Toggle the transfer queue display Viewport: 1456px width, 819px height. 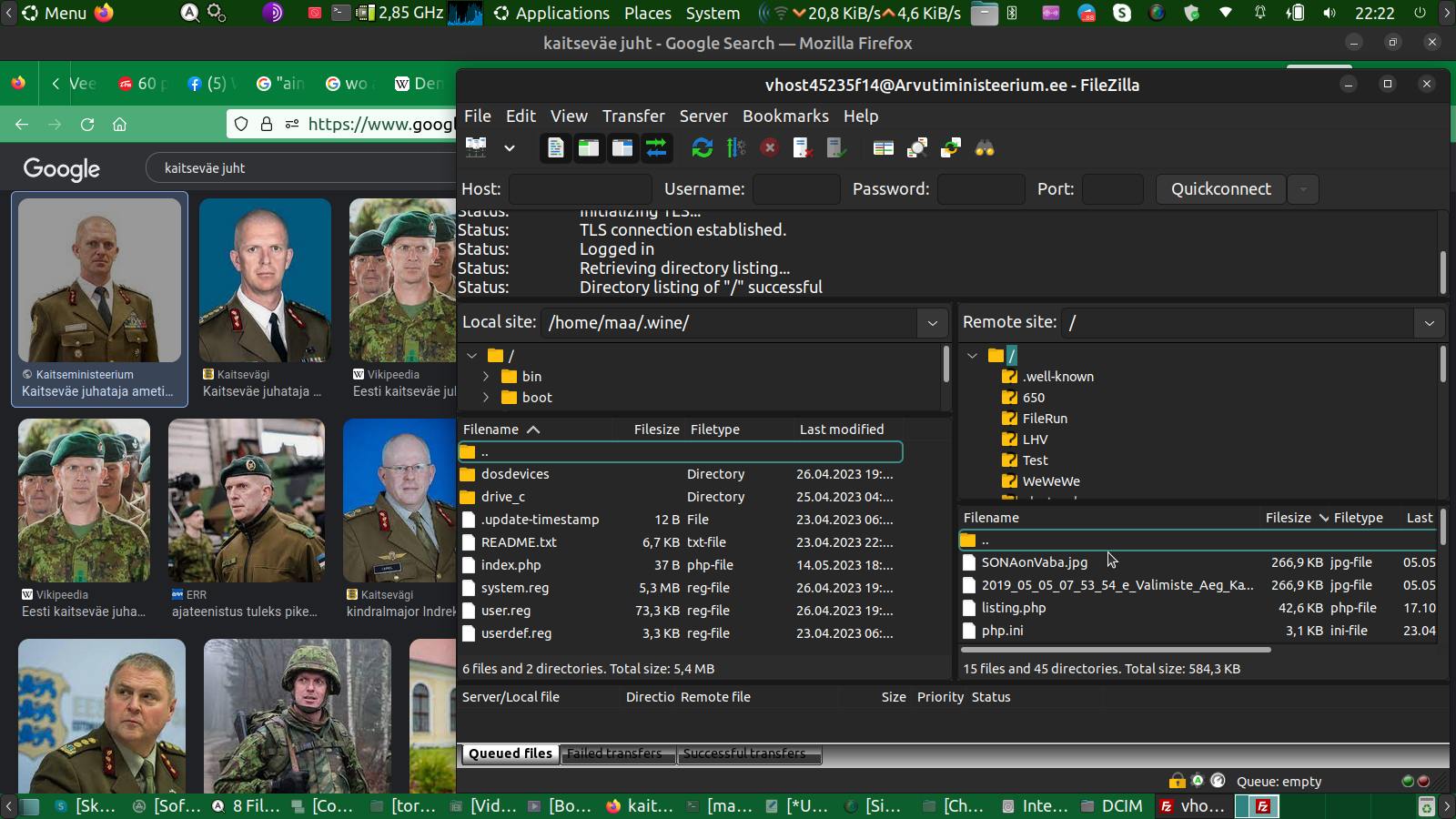[x=656, y=148]
